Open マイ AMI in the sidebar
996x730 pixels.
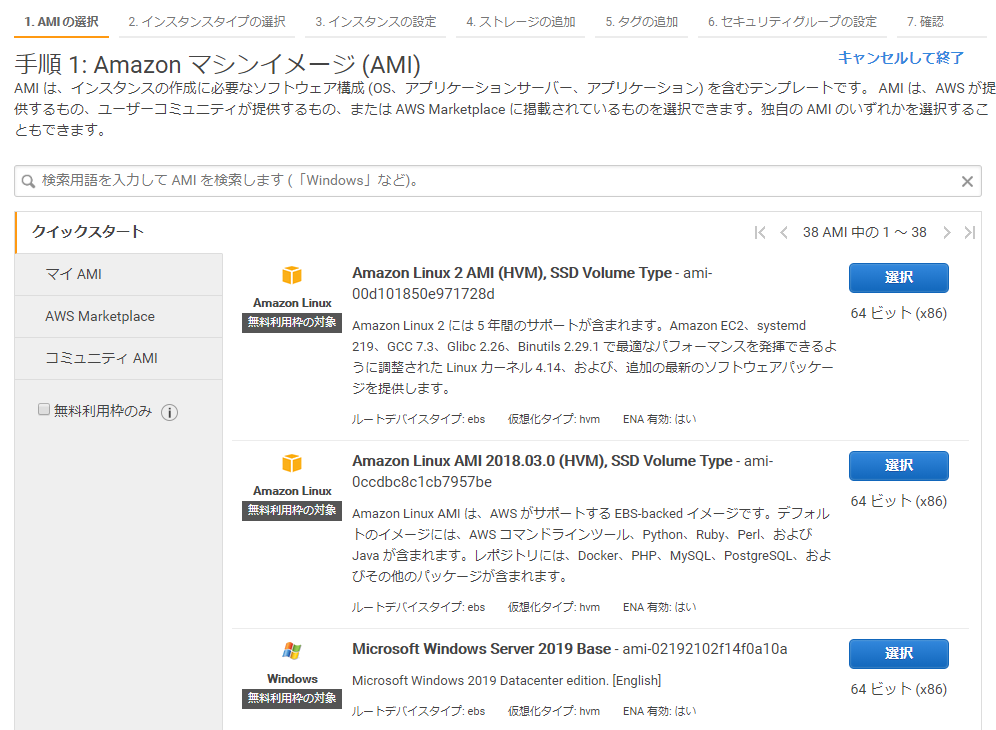119,274
